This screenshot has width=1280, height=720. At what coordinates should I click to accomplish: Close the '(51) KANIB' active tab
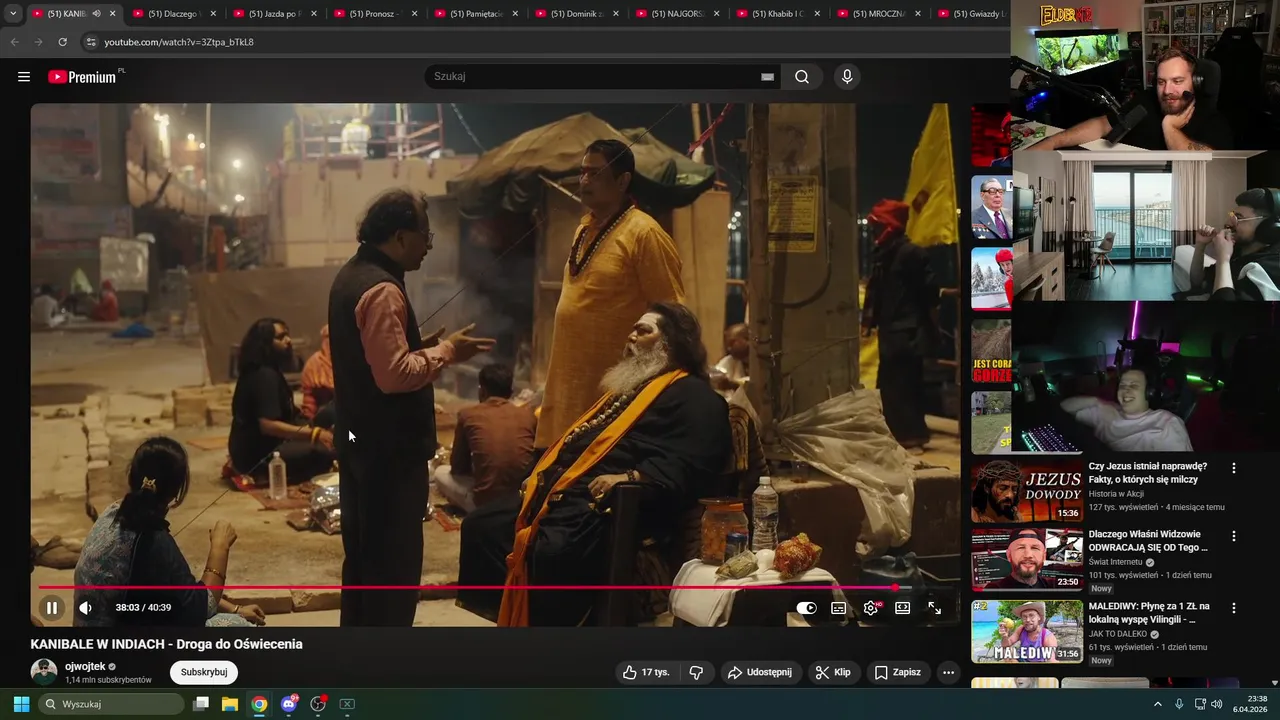coord(112,14)
